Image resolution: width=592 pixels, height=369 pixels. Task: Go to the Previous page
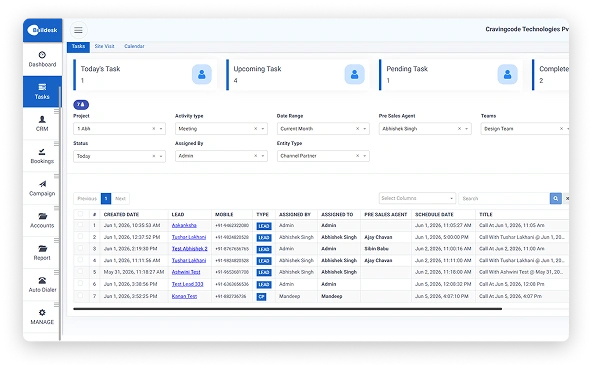pos(87,199)
